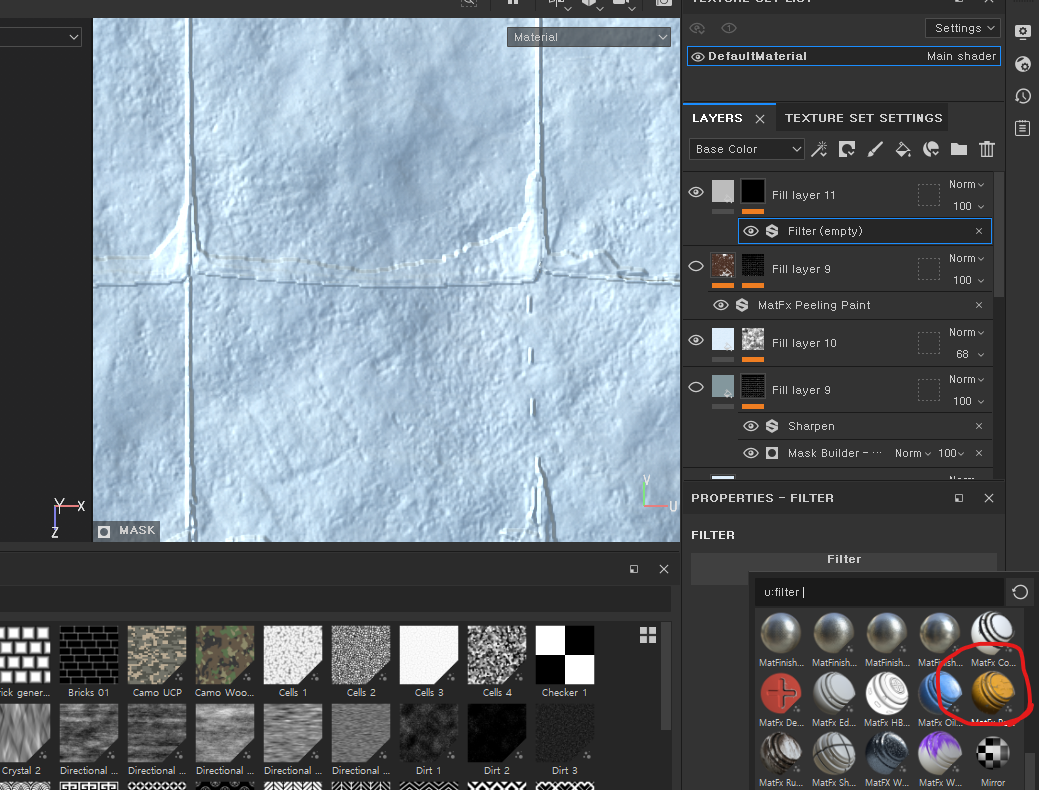Image resolution: width=1039 pixels, height=790 pixels.
Task: Toggle visibility of brown-thumbnail Fill layer 9
Action: coord(696,266)
